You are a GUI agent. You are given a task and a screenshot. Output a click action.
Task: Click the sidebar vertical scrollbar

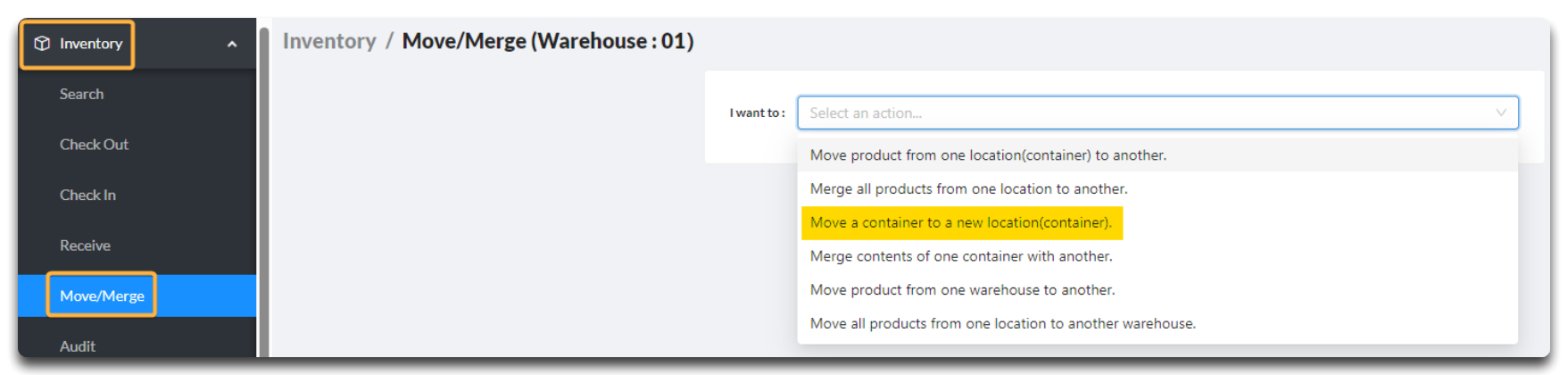pyautogui.click(x=264, y=192)
